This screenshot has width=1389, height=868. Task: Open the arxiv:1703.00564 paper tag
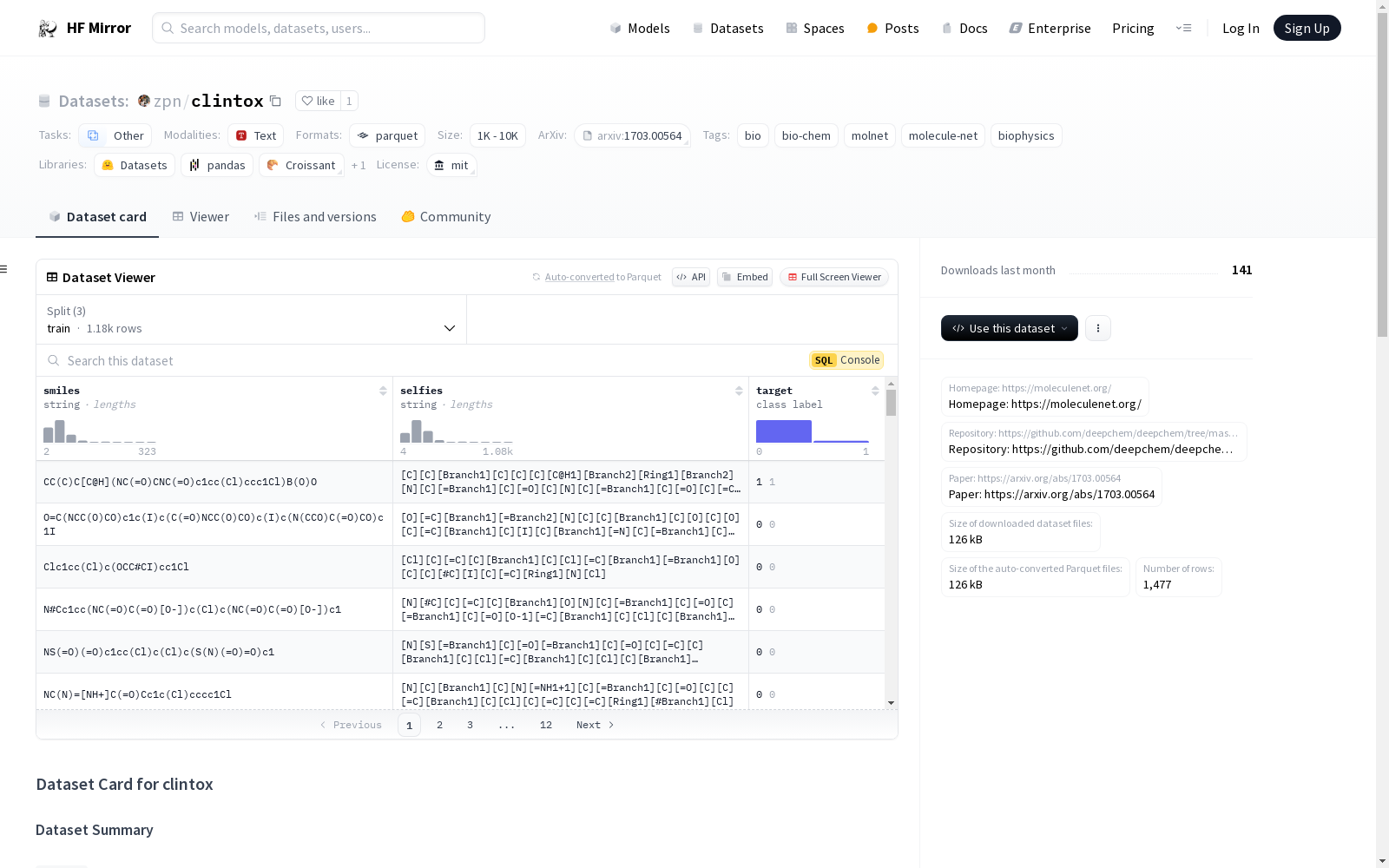[x=632, y=135]
